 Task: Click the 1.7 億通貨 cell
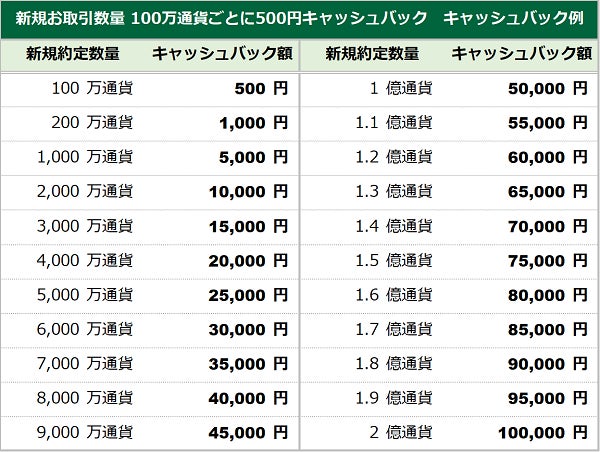tap(394, 329)
